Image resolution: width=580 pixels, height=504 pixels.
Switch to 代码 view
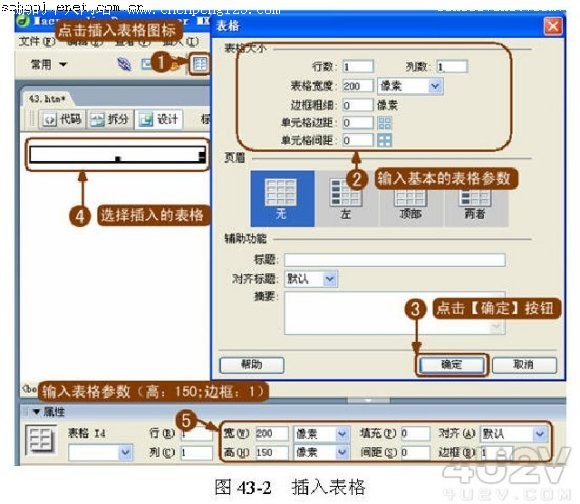click(x=62, y=119)
